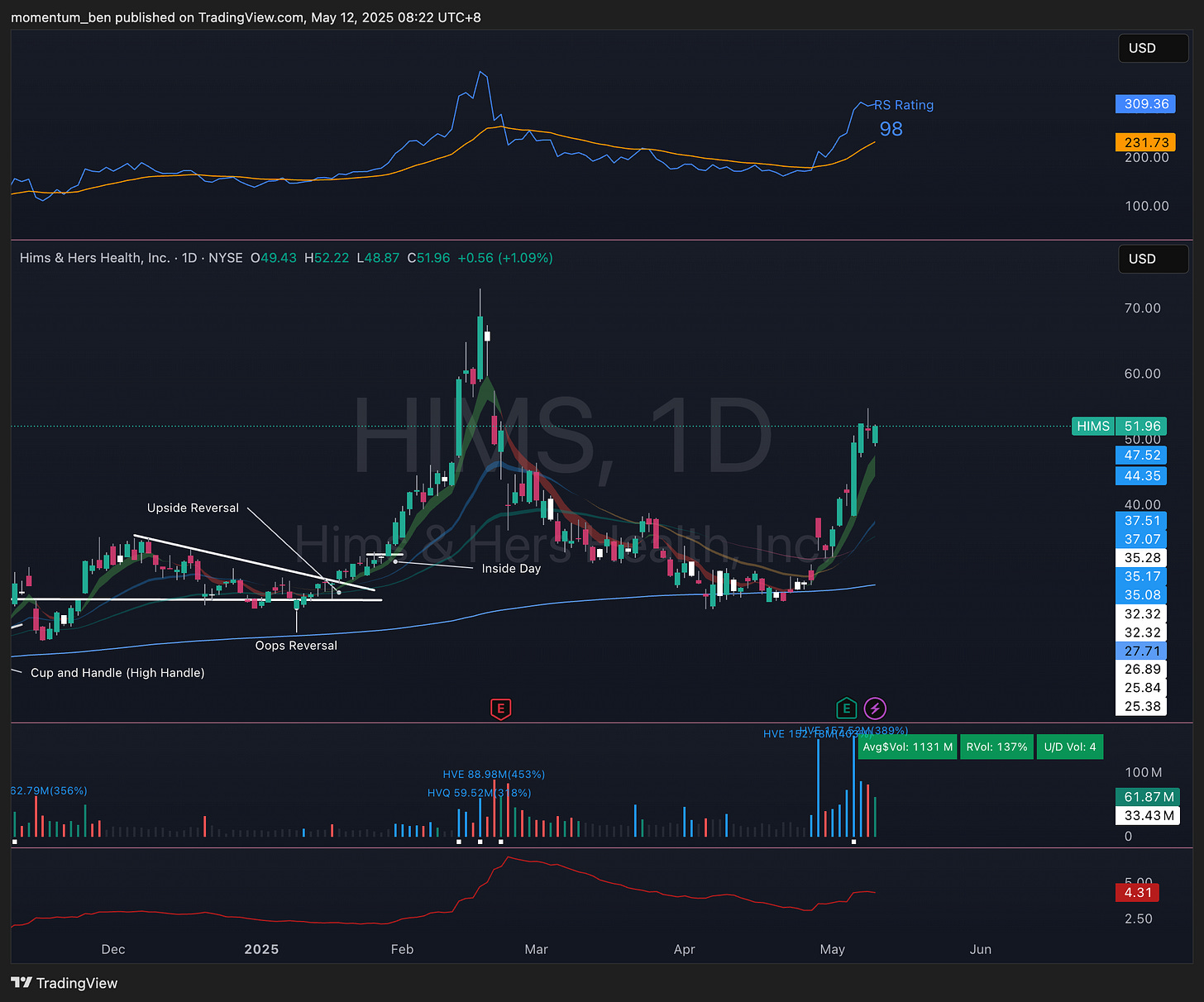The height and width of the screenshot is (1002, 1204).
Task: Click the 35.08 price label
Action: tap(1141, 595)
